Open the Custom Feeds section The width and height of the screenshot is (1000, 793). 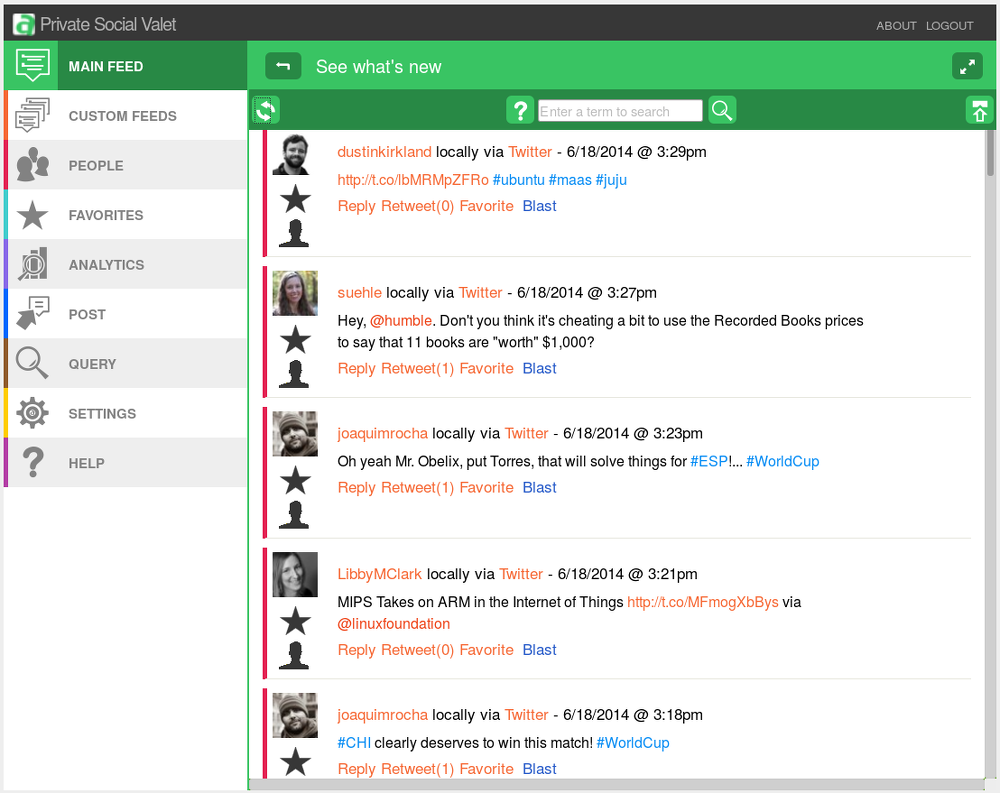pyautogui.click(x=122, y=116)
